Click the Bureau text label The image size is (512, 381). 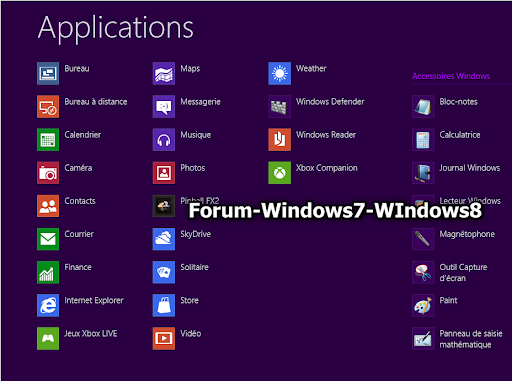pos(77,68)
